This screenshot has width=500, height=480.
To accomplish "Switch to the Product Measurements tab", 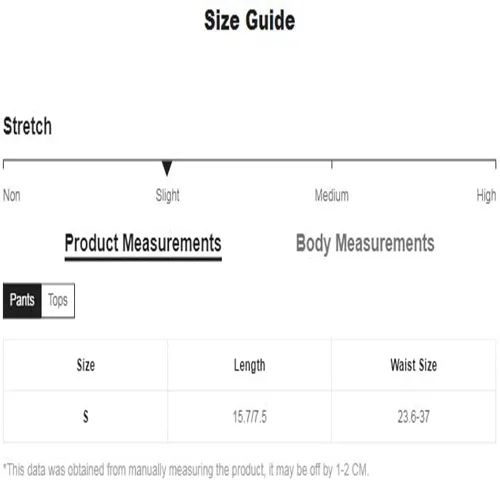I will pos(143,243).
